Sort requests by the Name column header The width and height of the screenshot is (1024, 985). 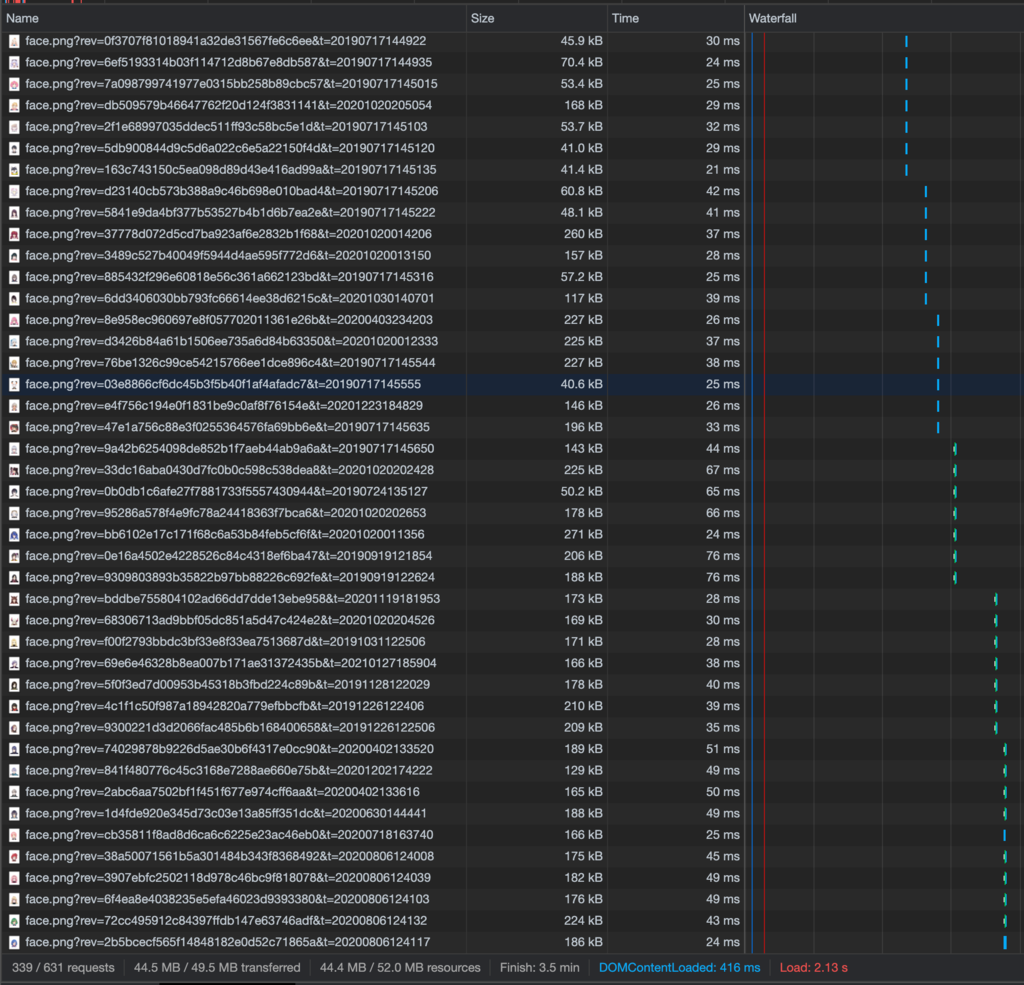[23, 18]
